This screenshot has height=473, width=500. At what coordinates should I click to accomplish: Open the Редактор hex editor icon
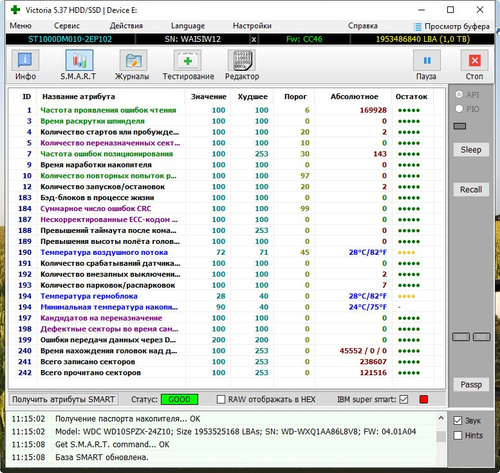(x=242, y=60)
